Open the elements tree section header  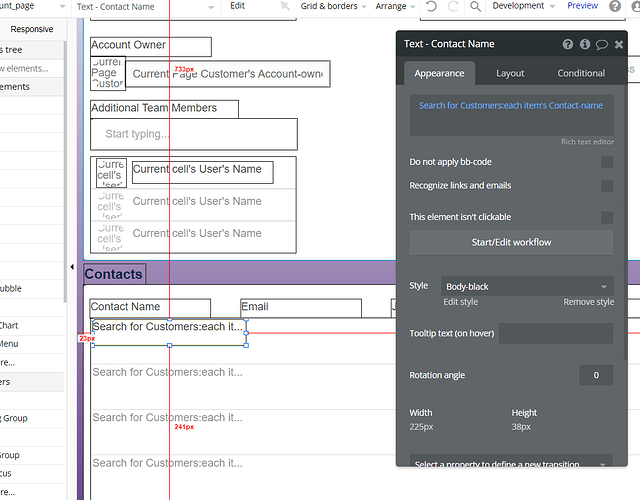tap(31, 50)
